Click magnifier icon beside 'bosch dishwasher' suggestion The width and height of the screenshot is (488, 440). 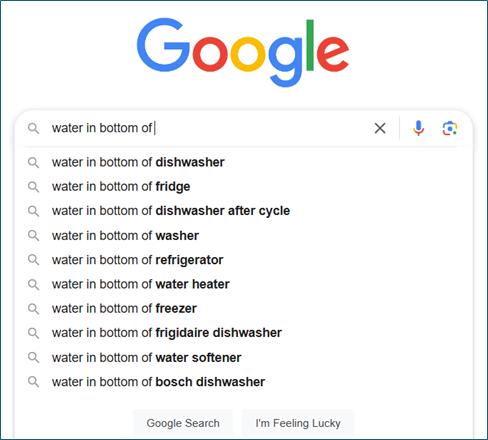(33, 382)
